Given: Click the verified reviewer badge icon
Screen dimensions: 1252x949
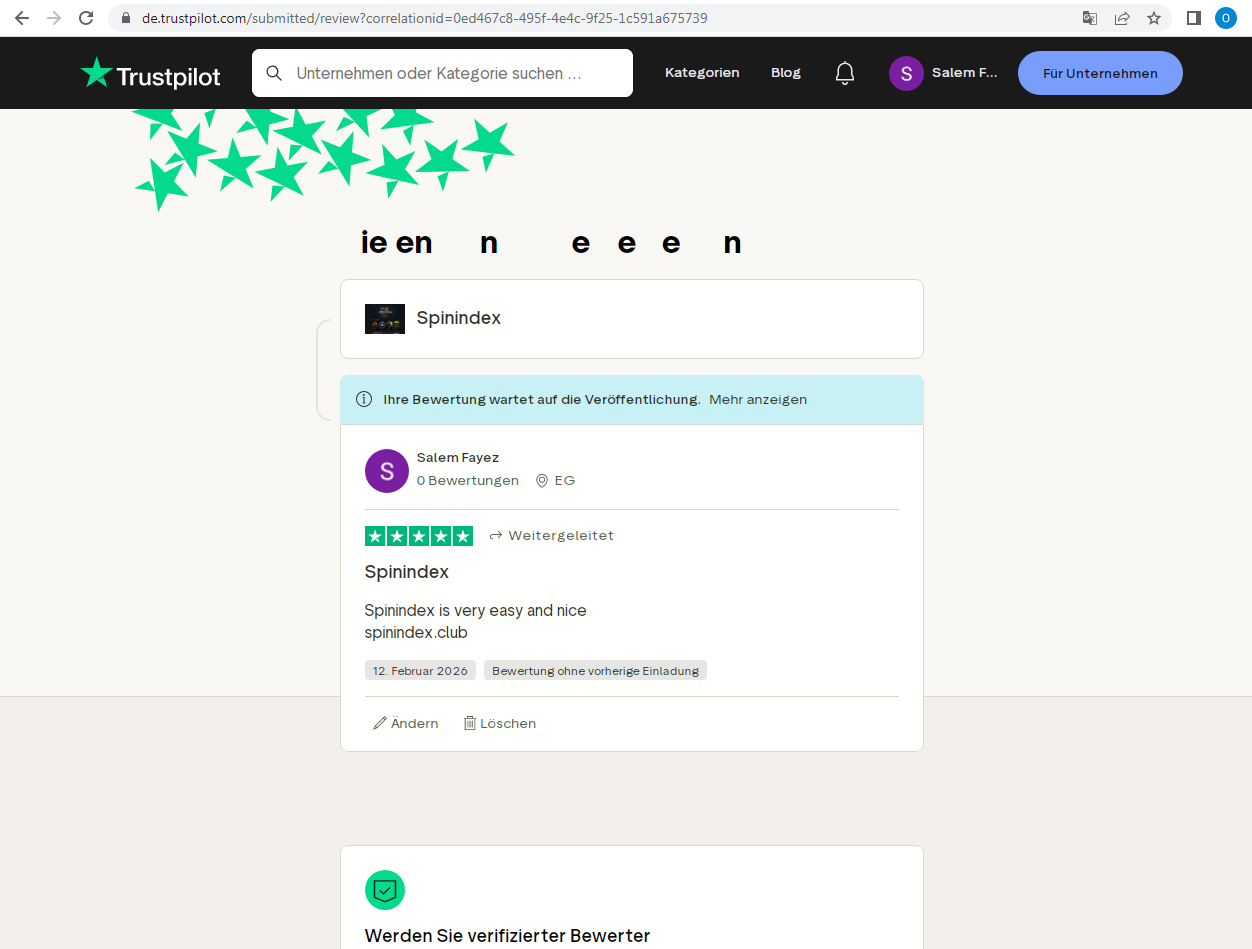Looking at the screenshot, I should 385,890.
